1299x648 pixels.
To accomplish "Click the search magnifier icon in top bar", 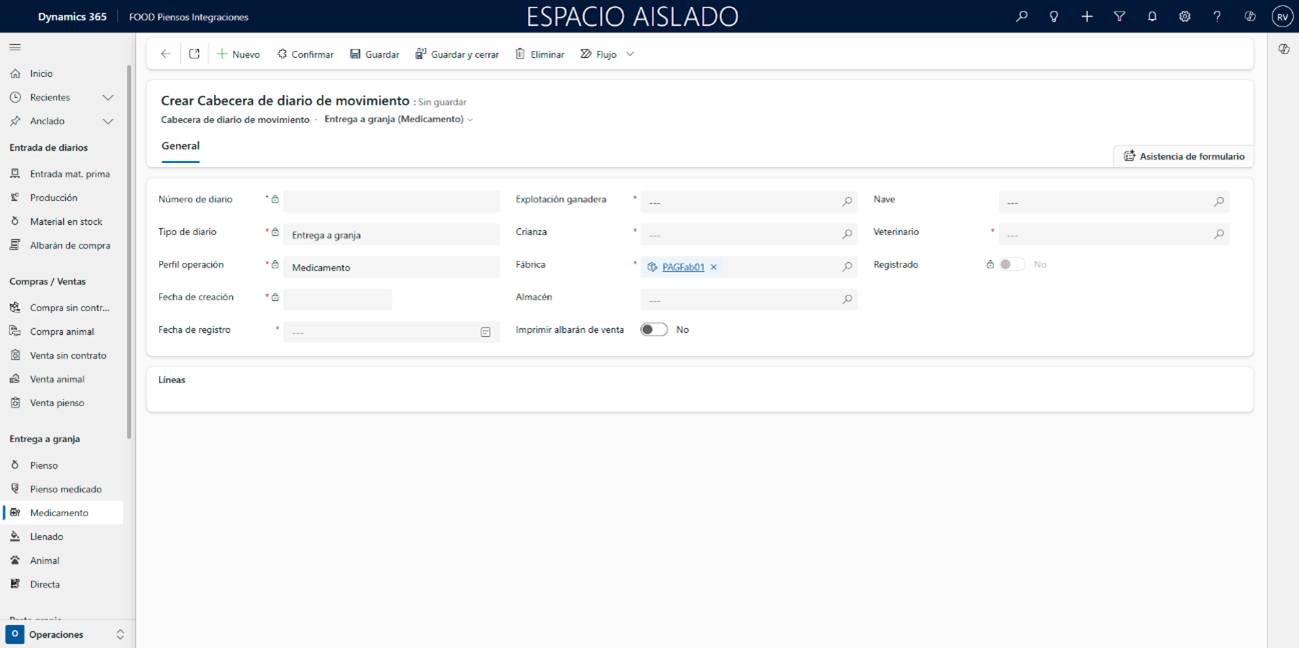I will [x=1021, y=16].
